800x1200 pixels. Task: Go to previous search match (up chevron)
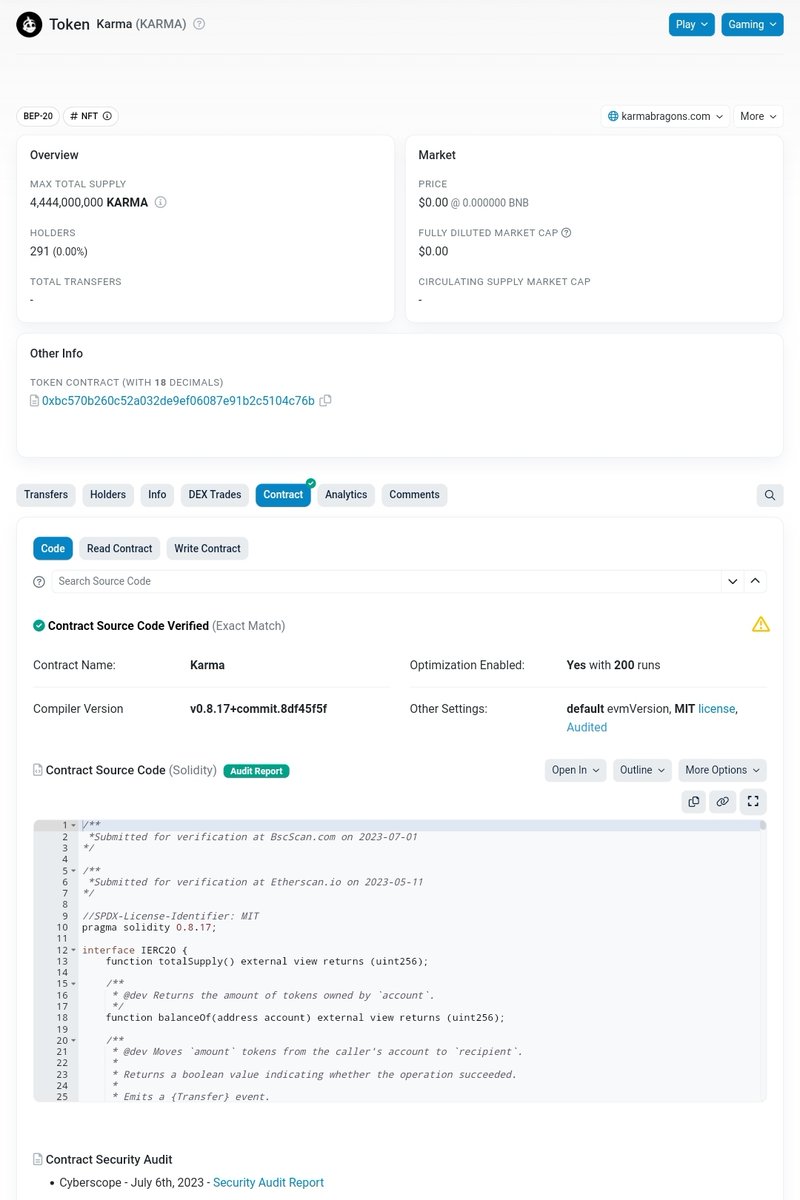(756, 581)
